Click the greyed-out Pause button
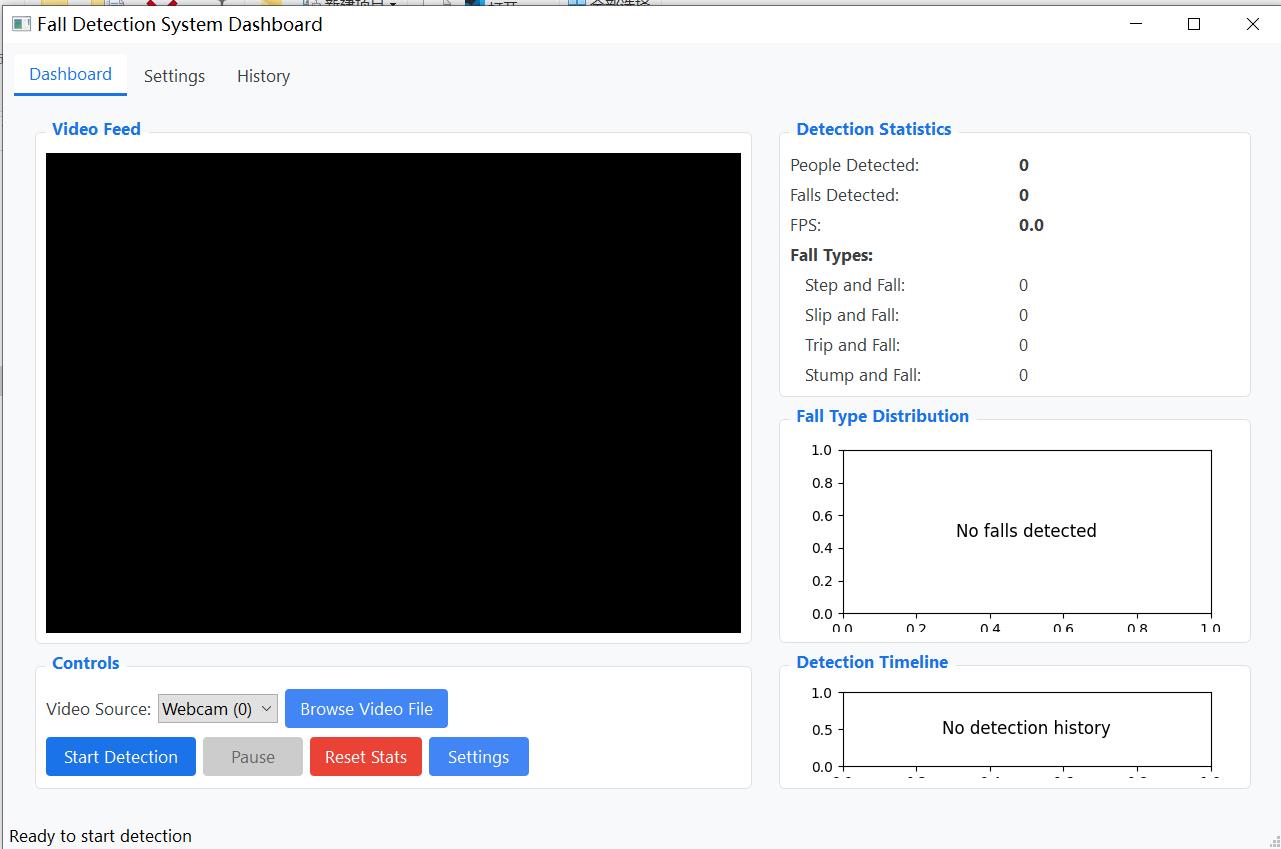Screen dimensions: 1281x849 click(253, 757)
